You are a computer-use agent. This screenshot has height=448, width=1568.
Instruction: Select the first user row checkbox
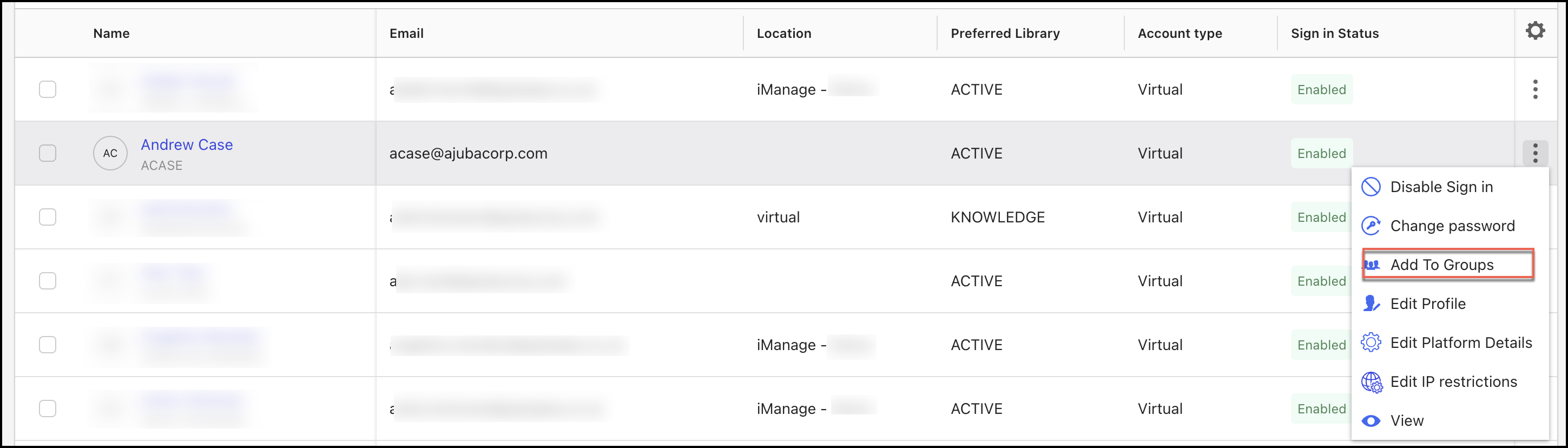[x=48, y=89]
